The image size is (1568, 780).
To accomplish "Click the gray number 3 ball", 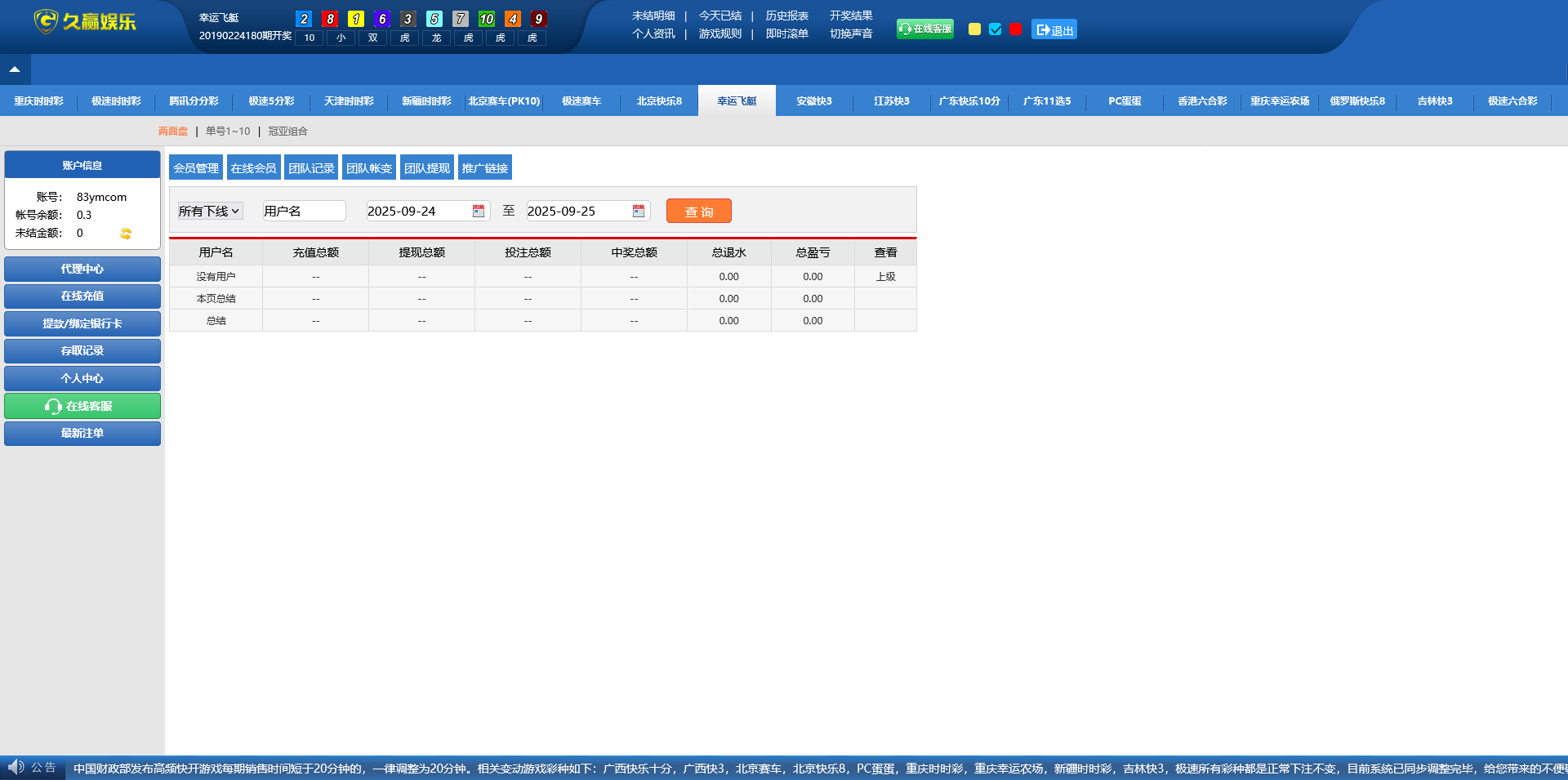I will [408, 19].
